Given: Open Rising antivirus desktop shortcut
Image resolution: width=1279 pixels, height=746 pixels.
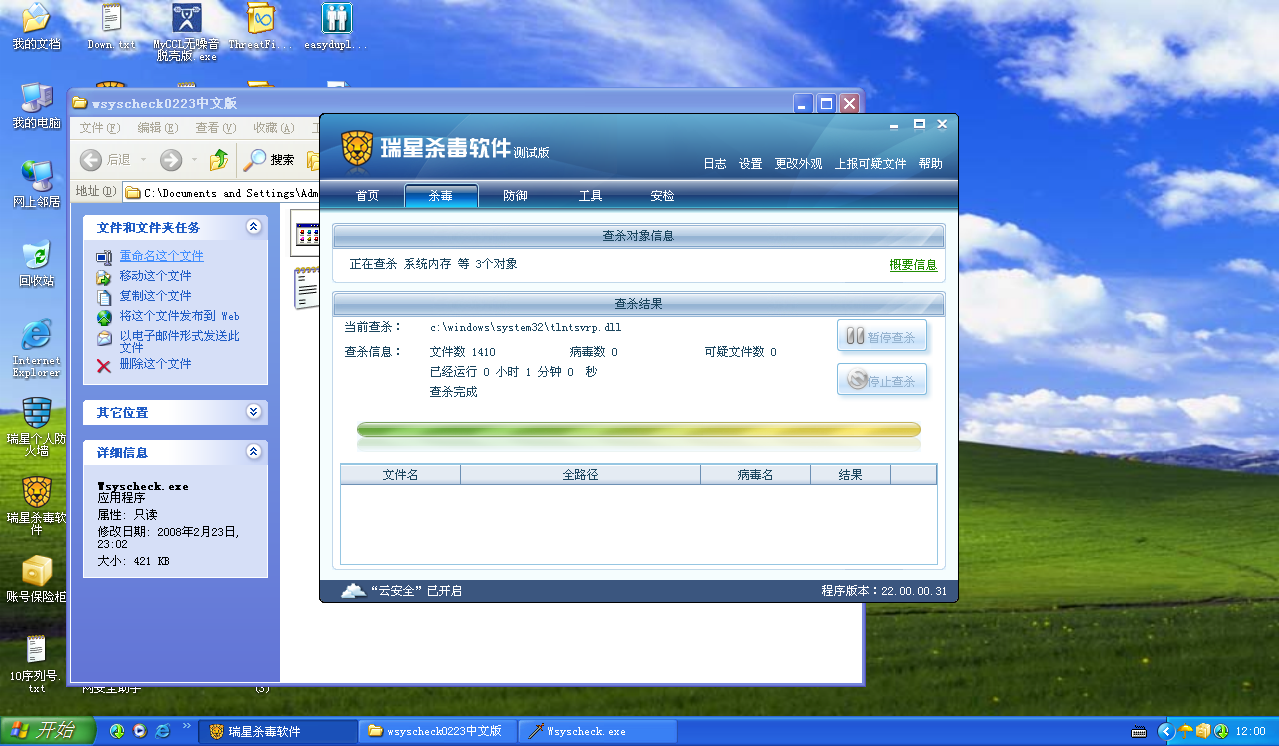Looking at the screenshot, I should click(36, 506).
